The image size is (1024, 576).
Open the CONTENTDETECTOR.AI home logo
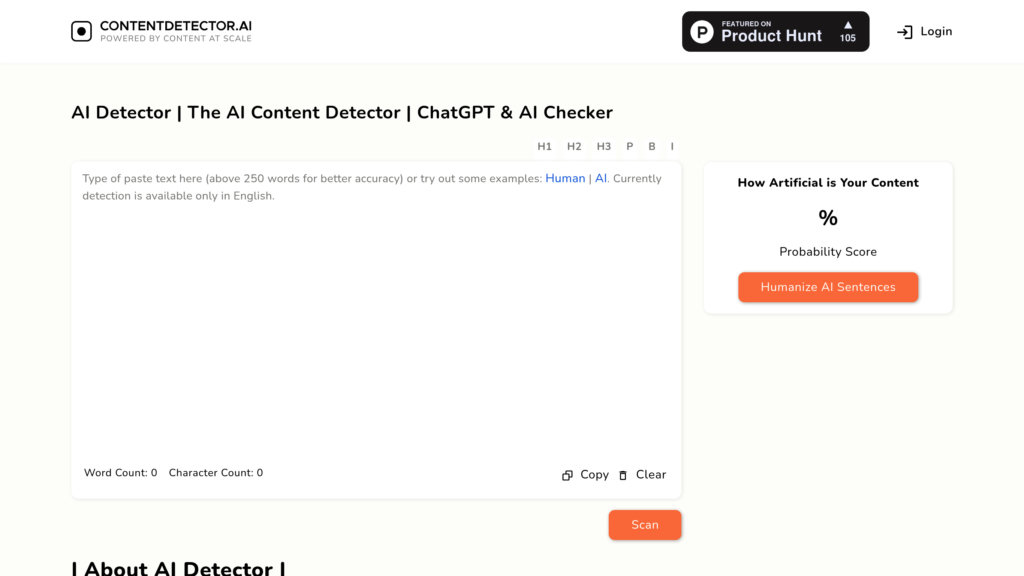click(x=160, y=30)
